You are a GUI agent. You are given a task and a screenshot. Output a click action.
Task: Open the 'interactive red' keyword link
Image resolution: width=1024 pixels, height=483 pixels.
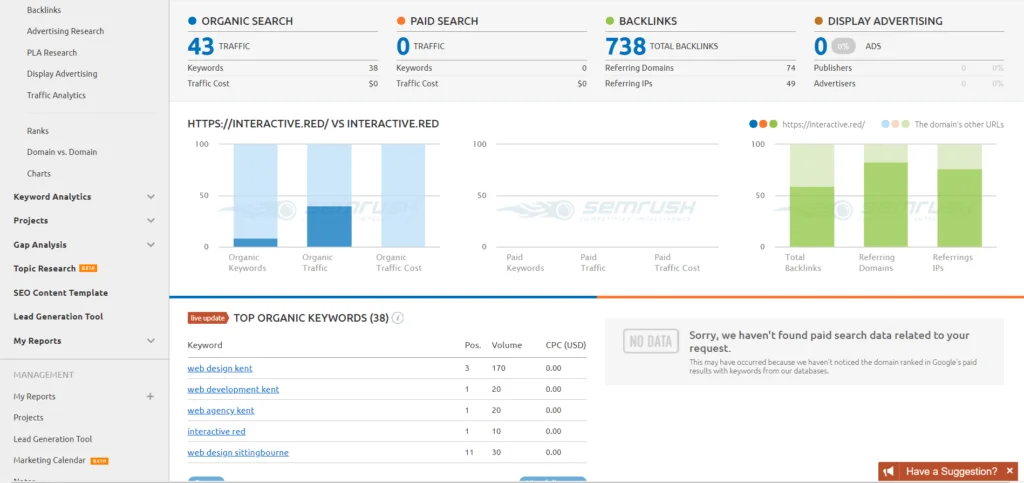(x=216, y=431)
